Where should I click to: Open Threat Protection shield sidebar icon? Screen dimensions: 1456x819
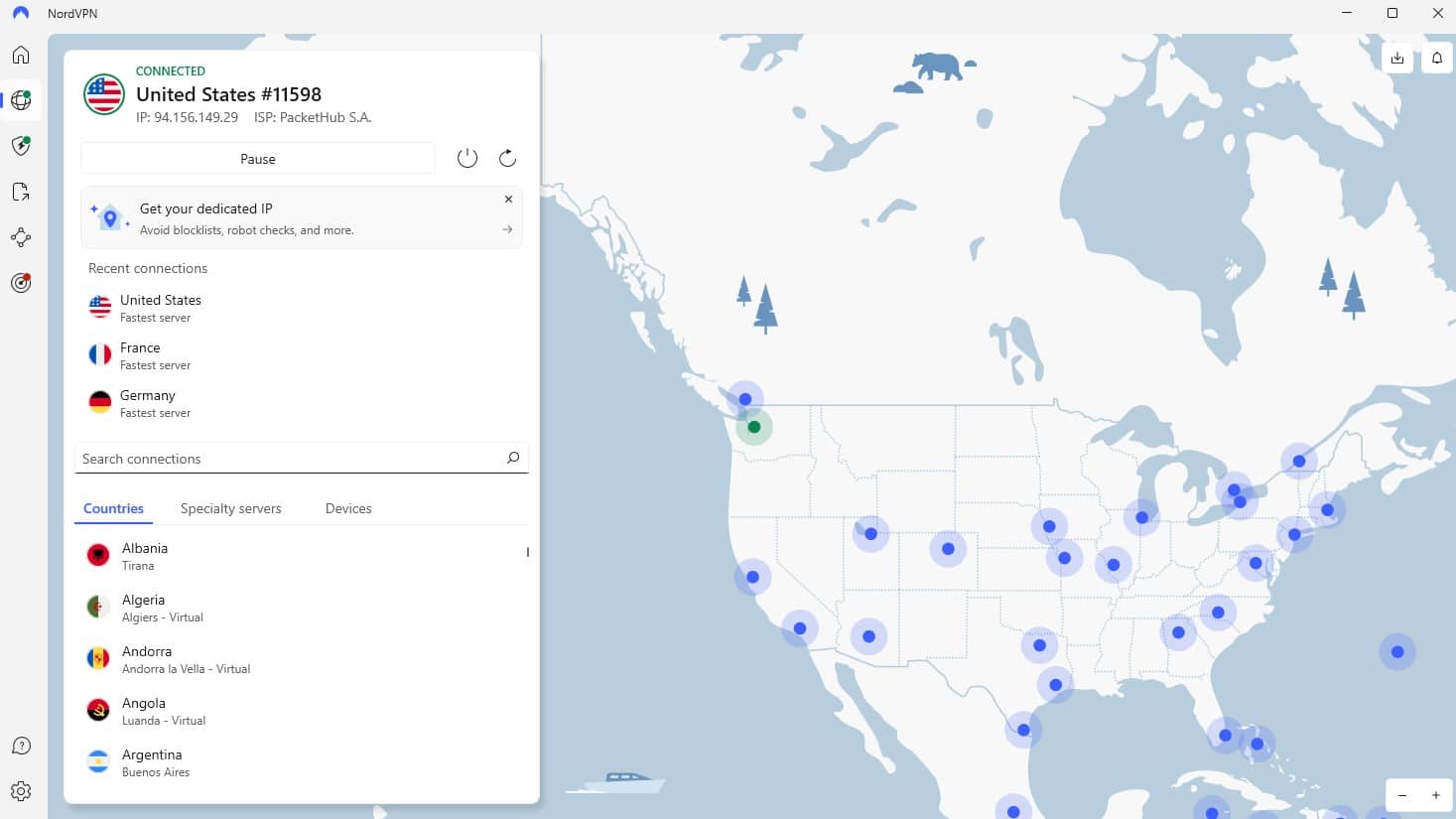tap(21, 146)
